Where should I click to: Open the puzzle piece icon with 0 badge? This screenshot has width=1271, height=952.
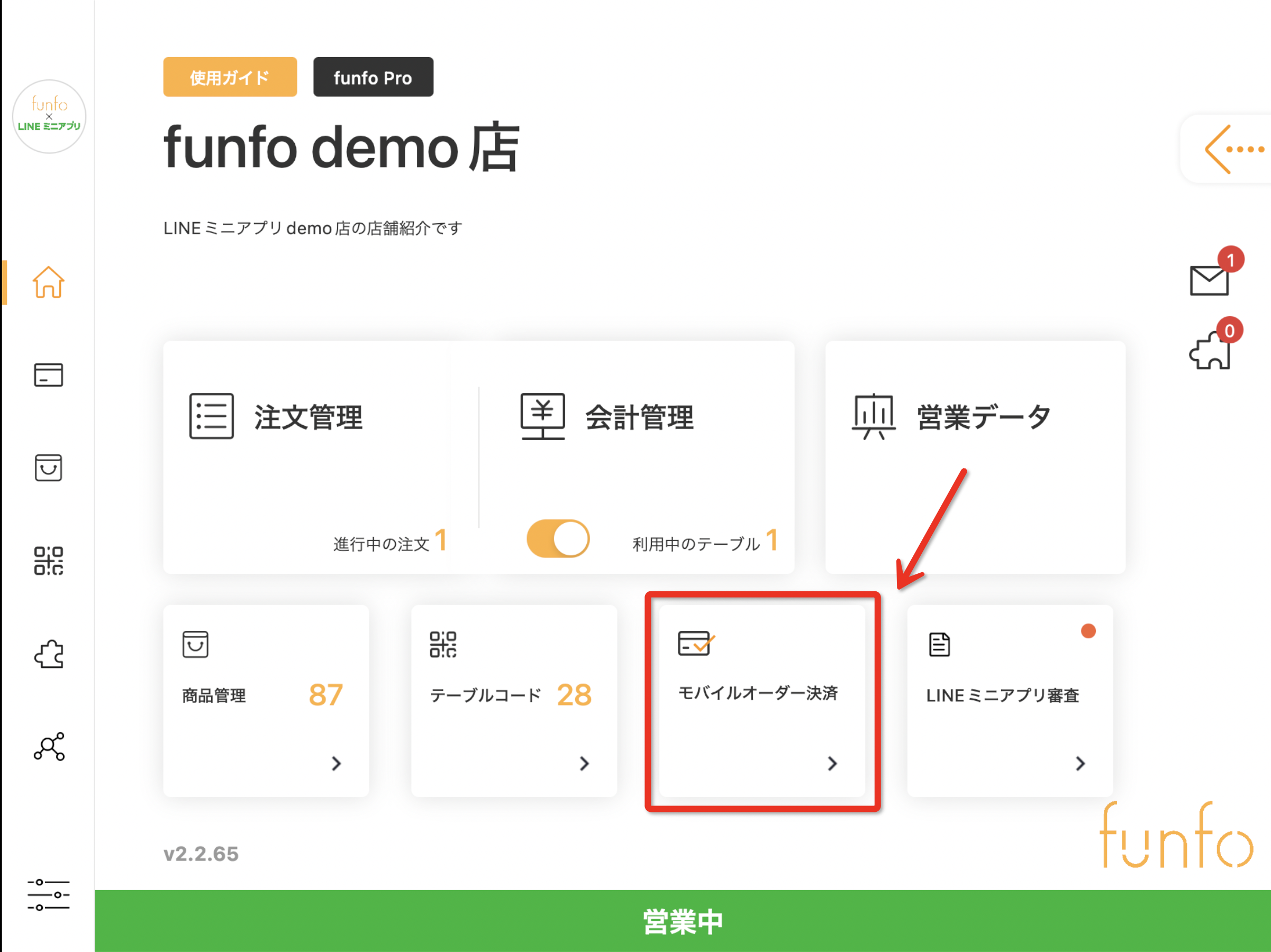(x=1209, y=351)
